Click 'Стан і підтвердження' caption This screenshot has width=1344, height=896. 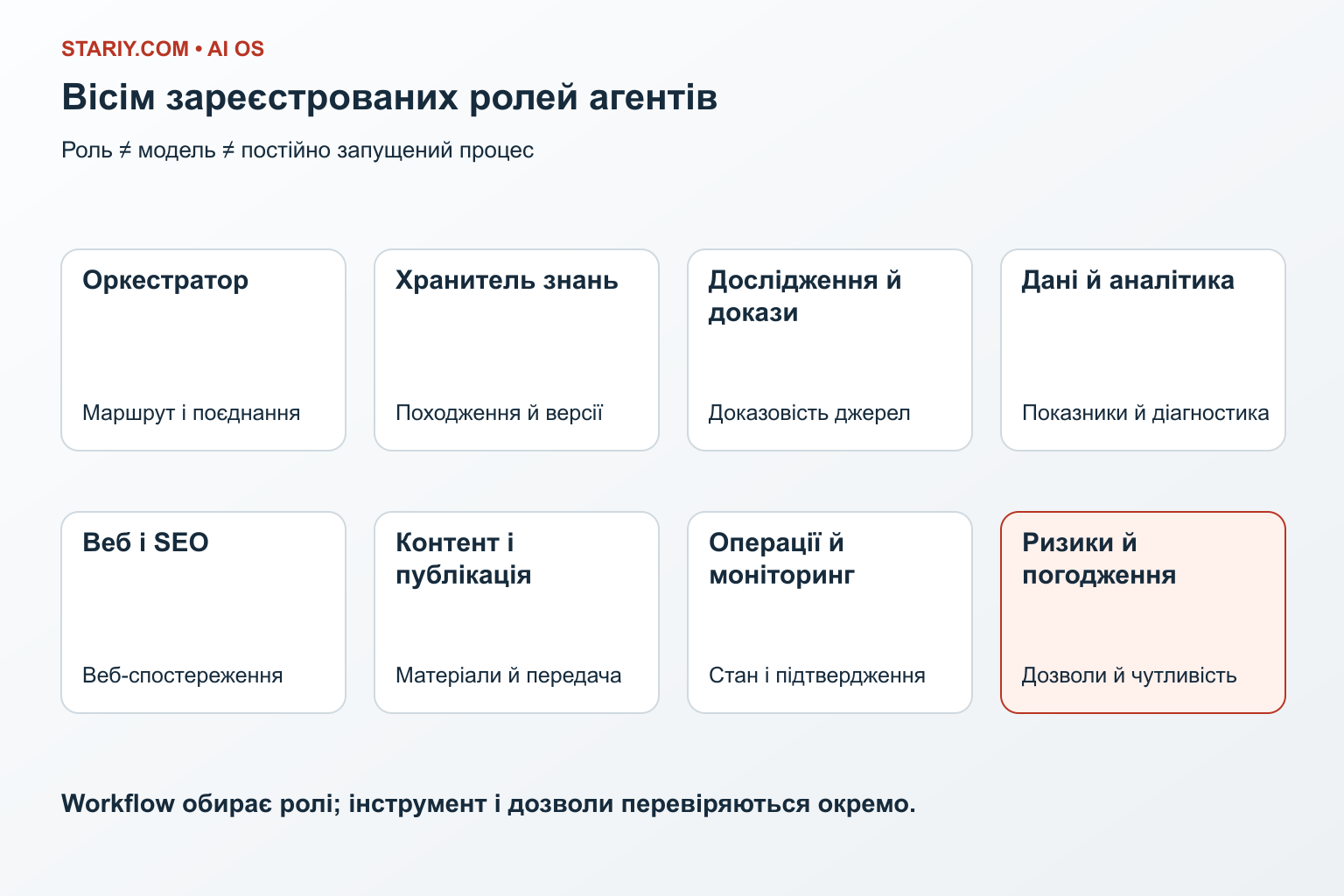817,675
